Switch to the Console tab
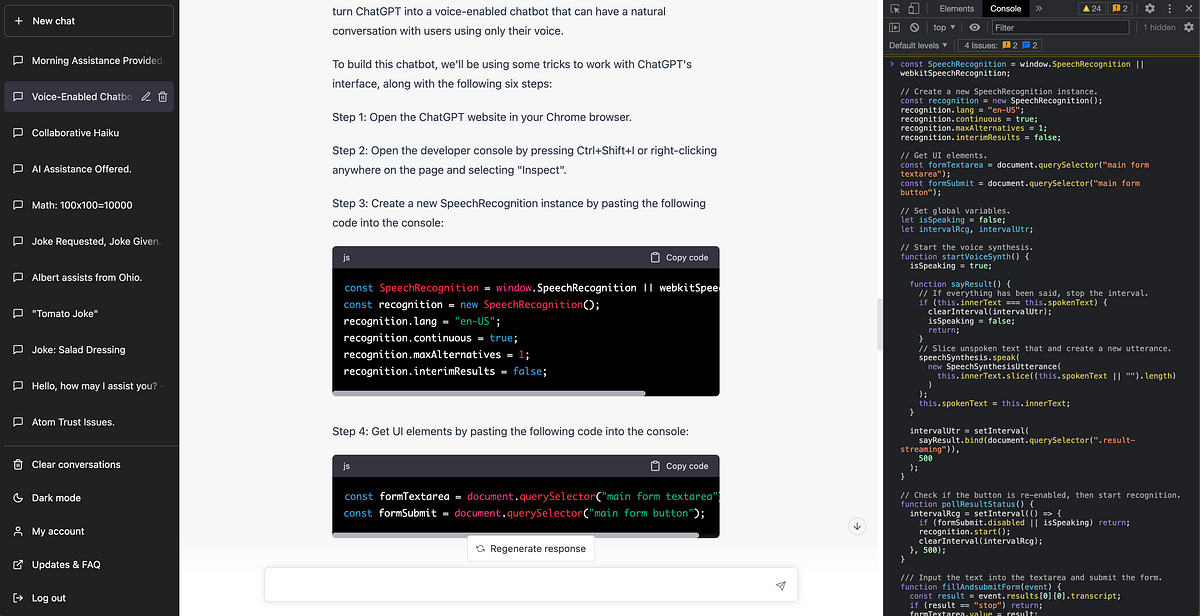Viewport: 1200px width, 616px height. (x=1005, y=9)
